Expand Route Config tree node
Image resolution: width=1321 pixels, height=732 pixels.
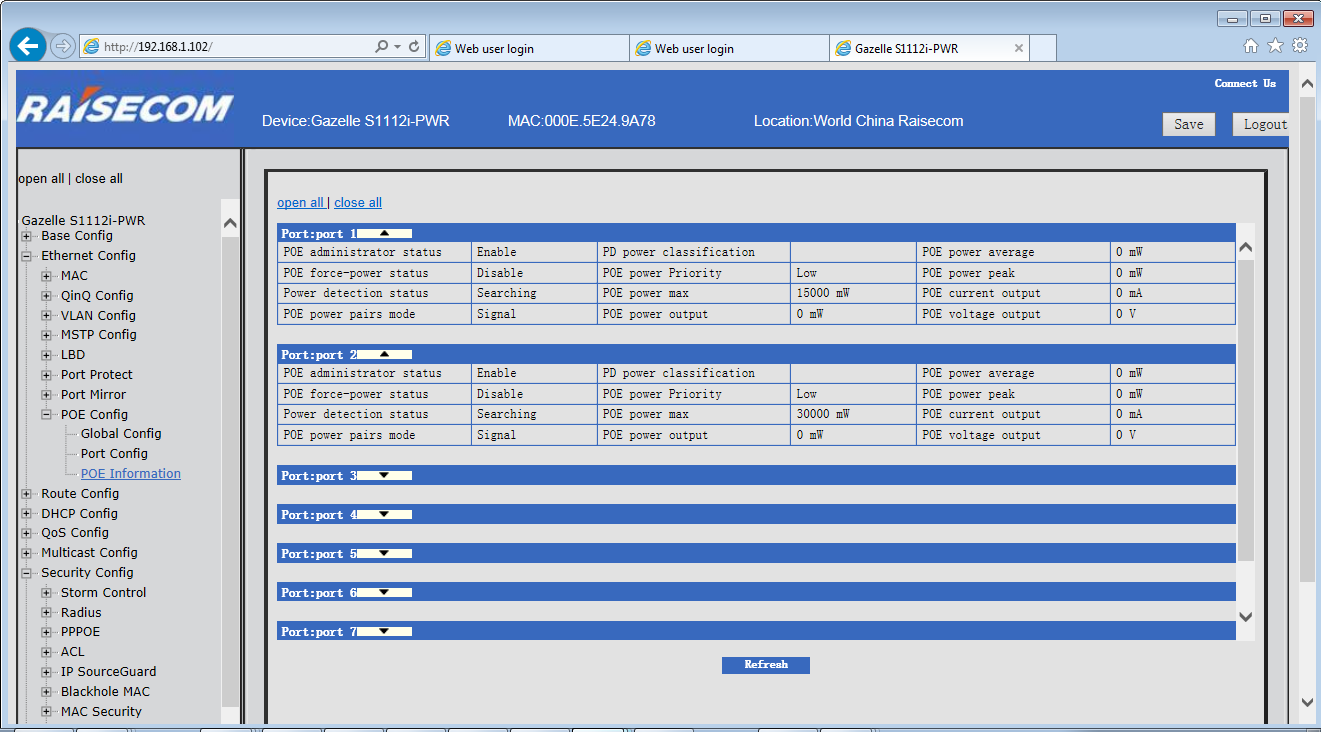coord(27,494)
